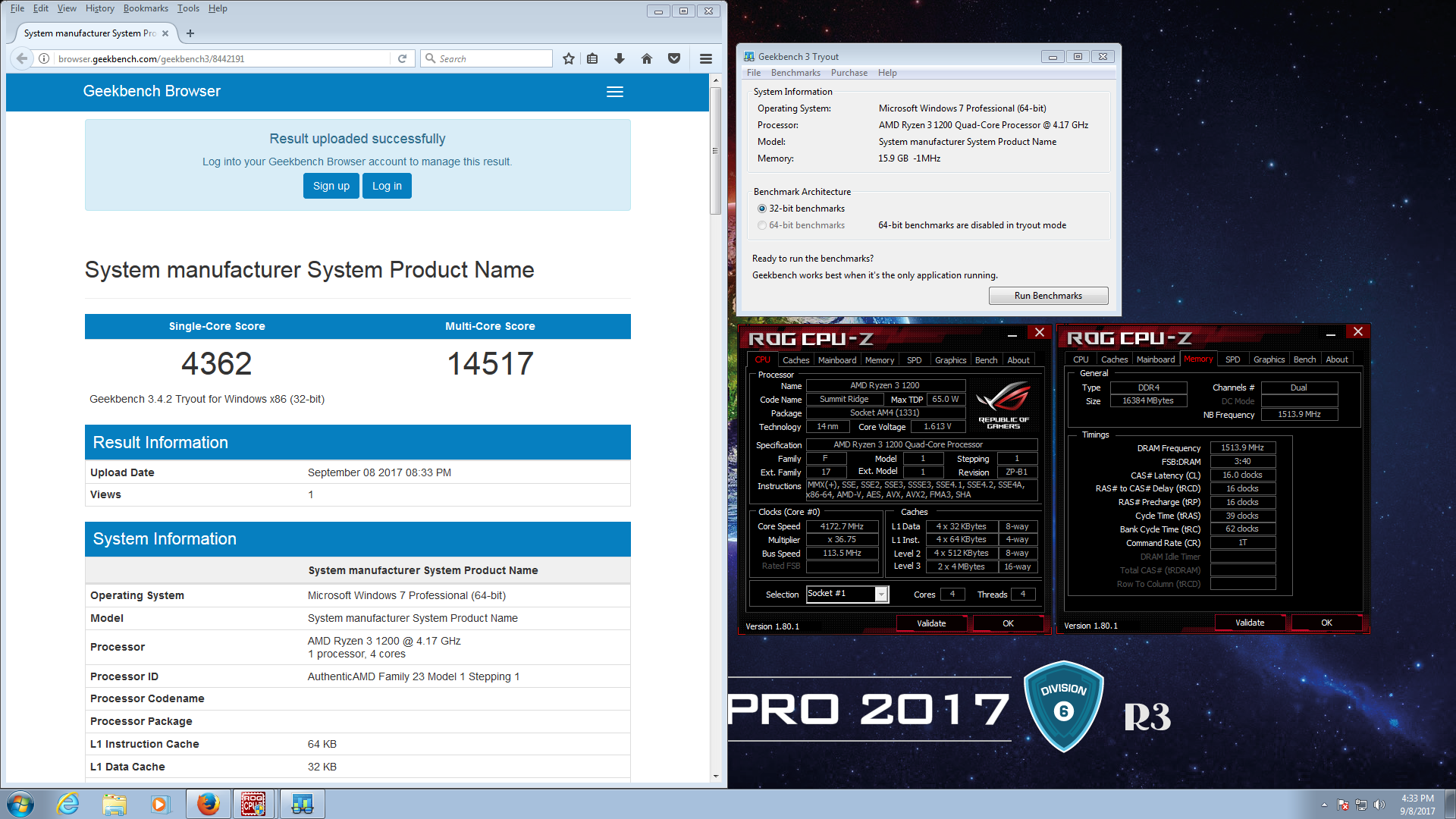Screen dimensions: 1456x819
Task: Click Validate in left CPU-Z window
Action: click(x=931, y=623)
